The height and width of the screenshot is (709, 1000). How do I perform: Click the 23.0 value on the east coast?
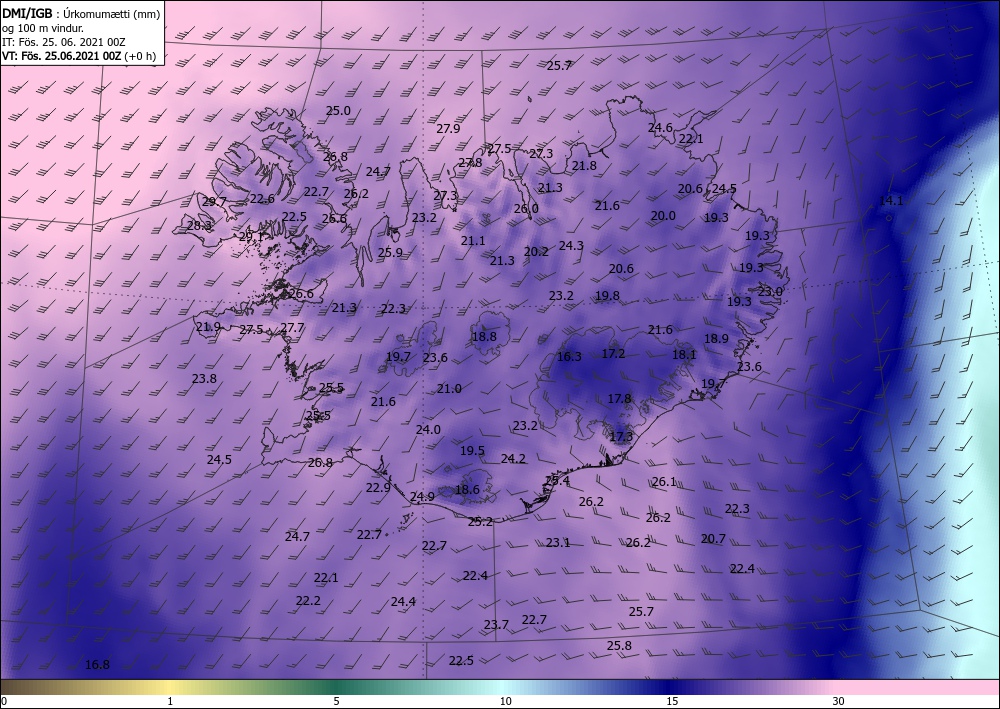click(770, 291)
